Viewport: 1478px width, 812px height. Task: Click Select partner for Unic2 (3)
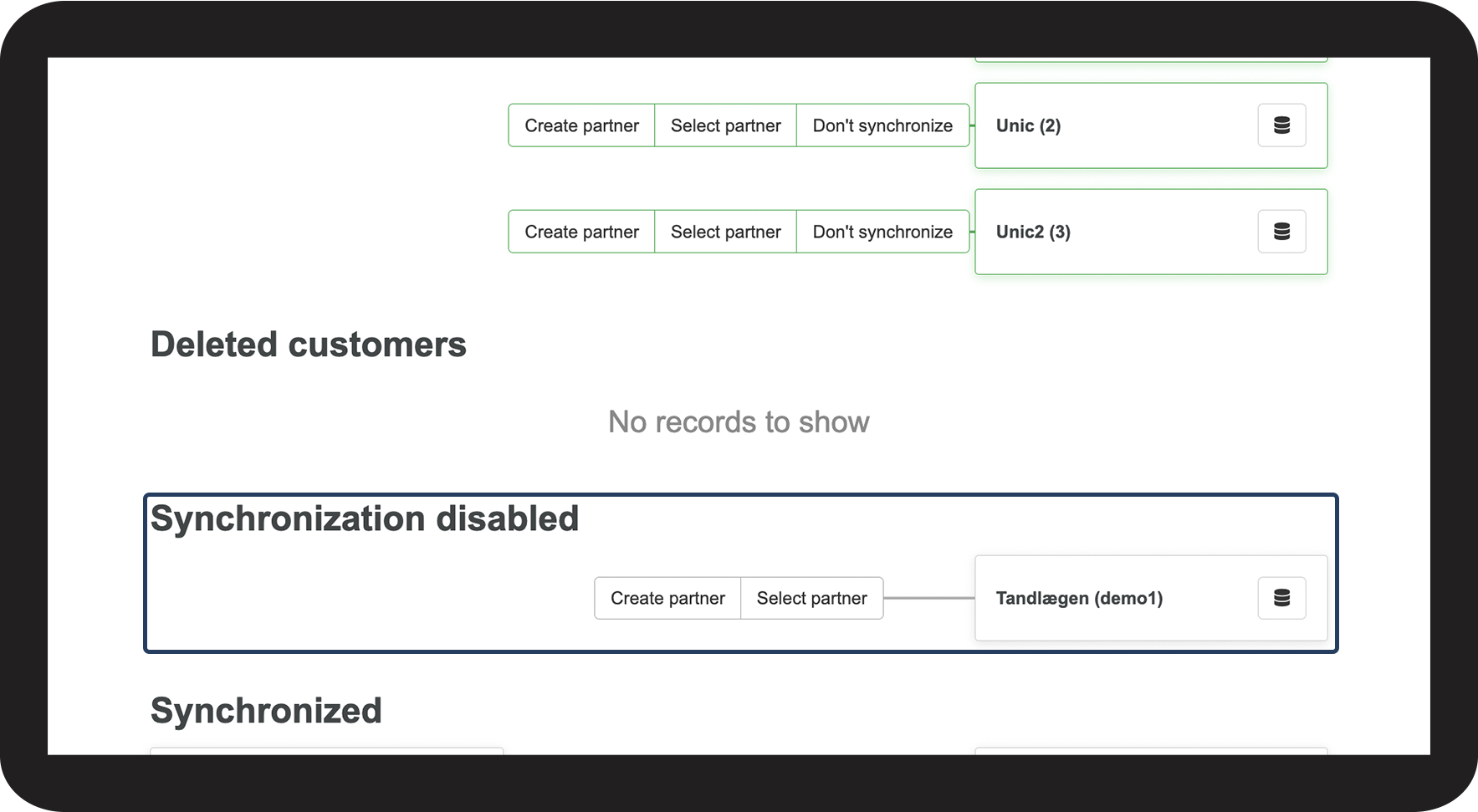[725, 232]
